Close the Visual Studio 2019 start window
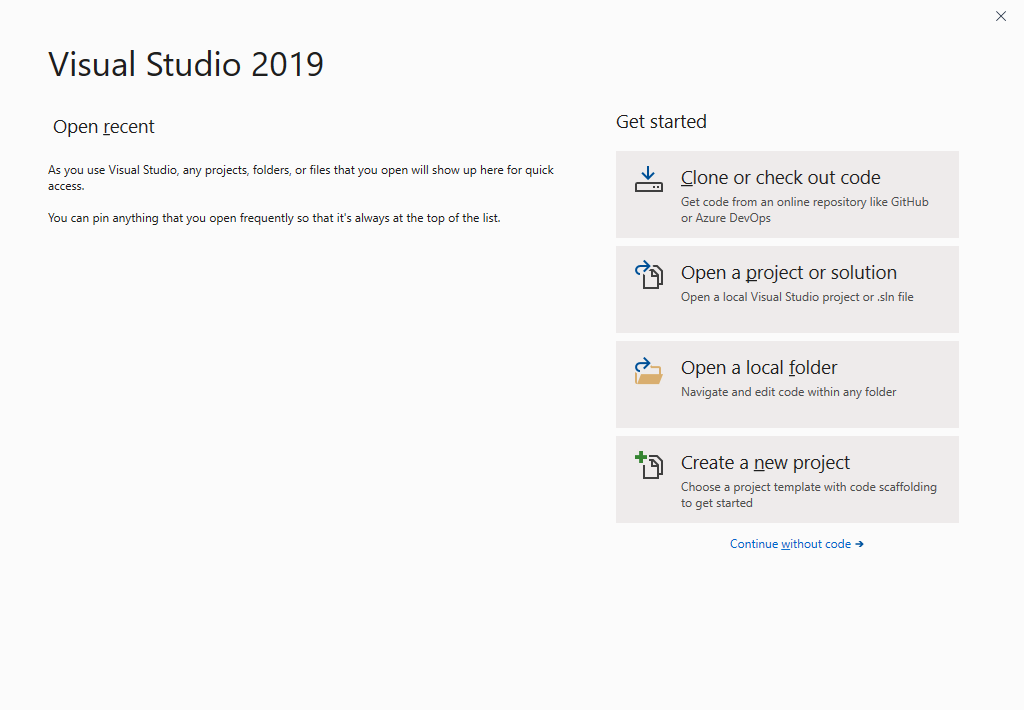This screenshot has width=1024, height=710. (1000, 16)
